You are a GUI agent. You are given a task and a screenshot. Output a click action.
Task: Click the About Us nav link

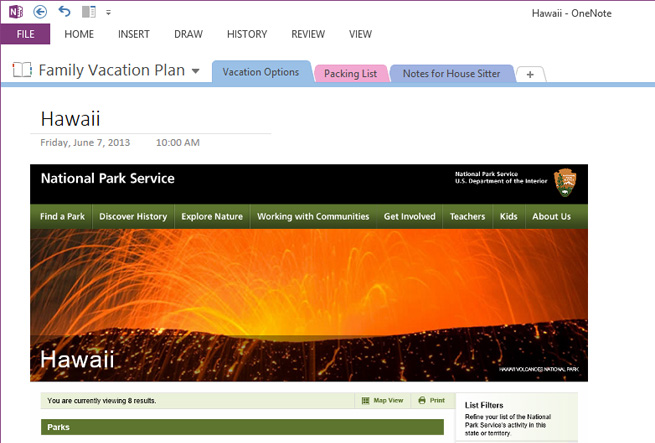(x=551, y=216)
